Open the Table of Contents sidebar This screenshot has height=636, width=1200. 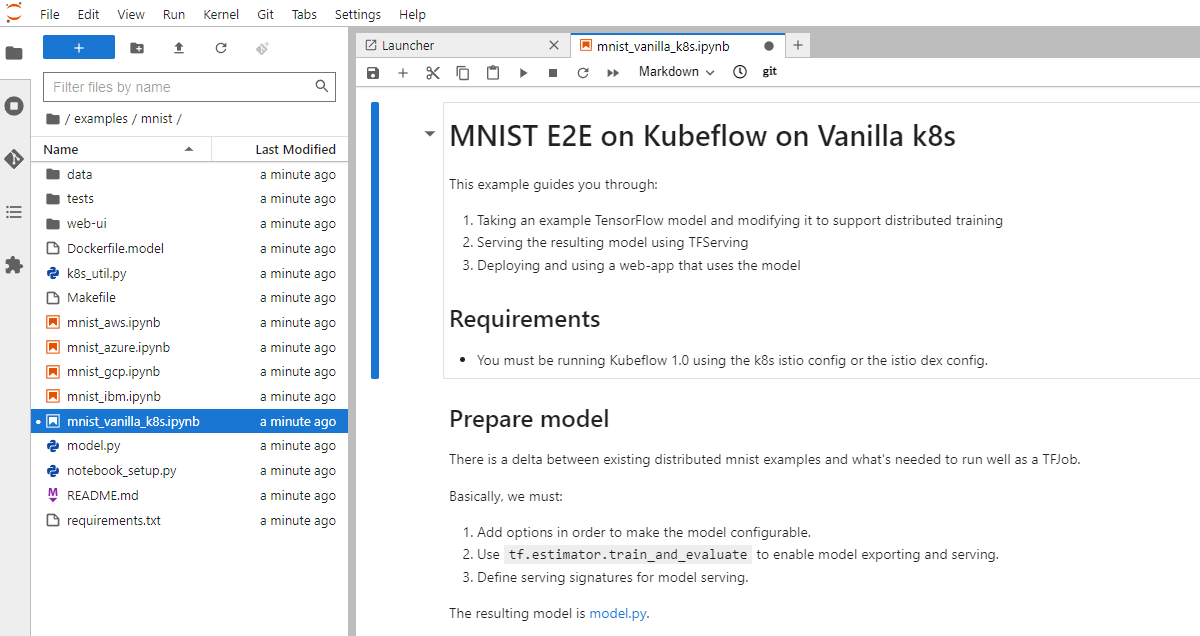14,212
